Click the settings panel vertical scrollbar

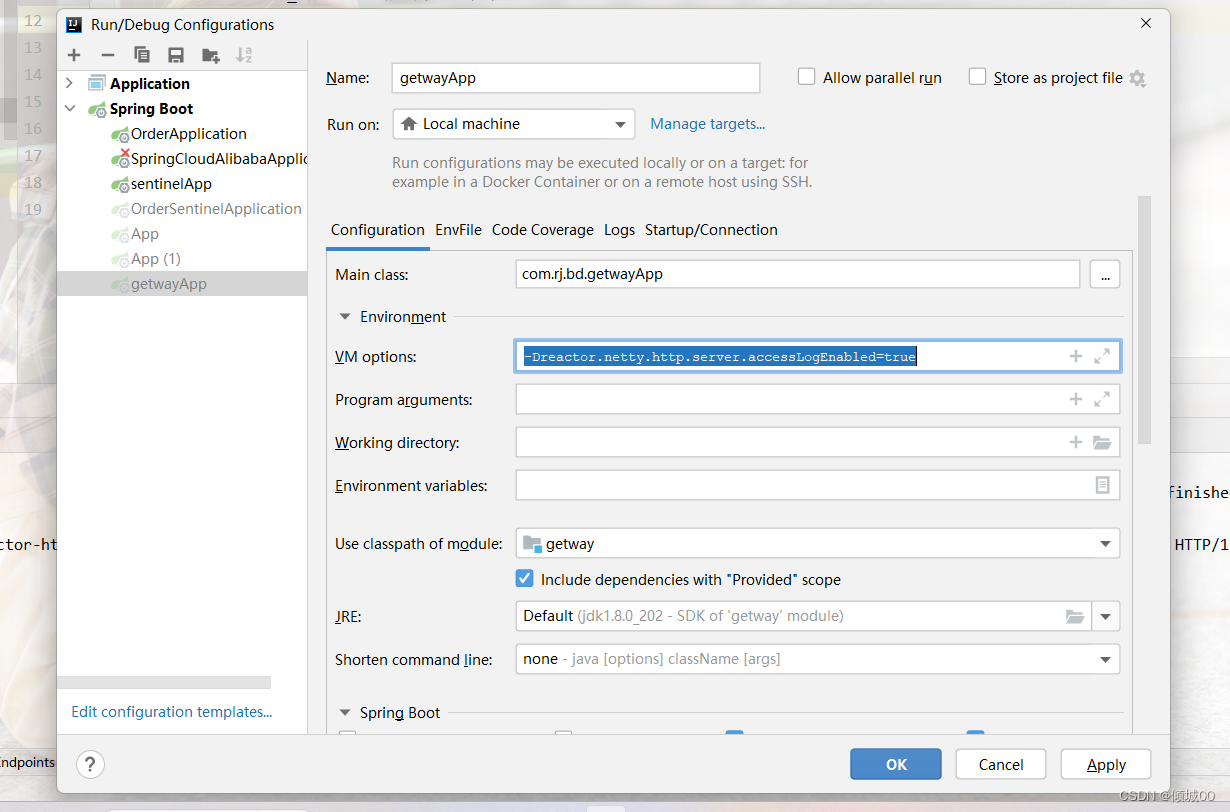coord(1145,320)
